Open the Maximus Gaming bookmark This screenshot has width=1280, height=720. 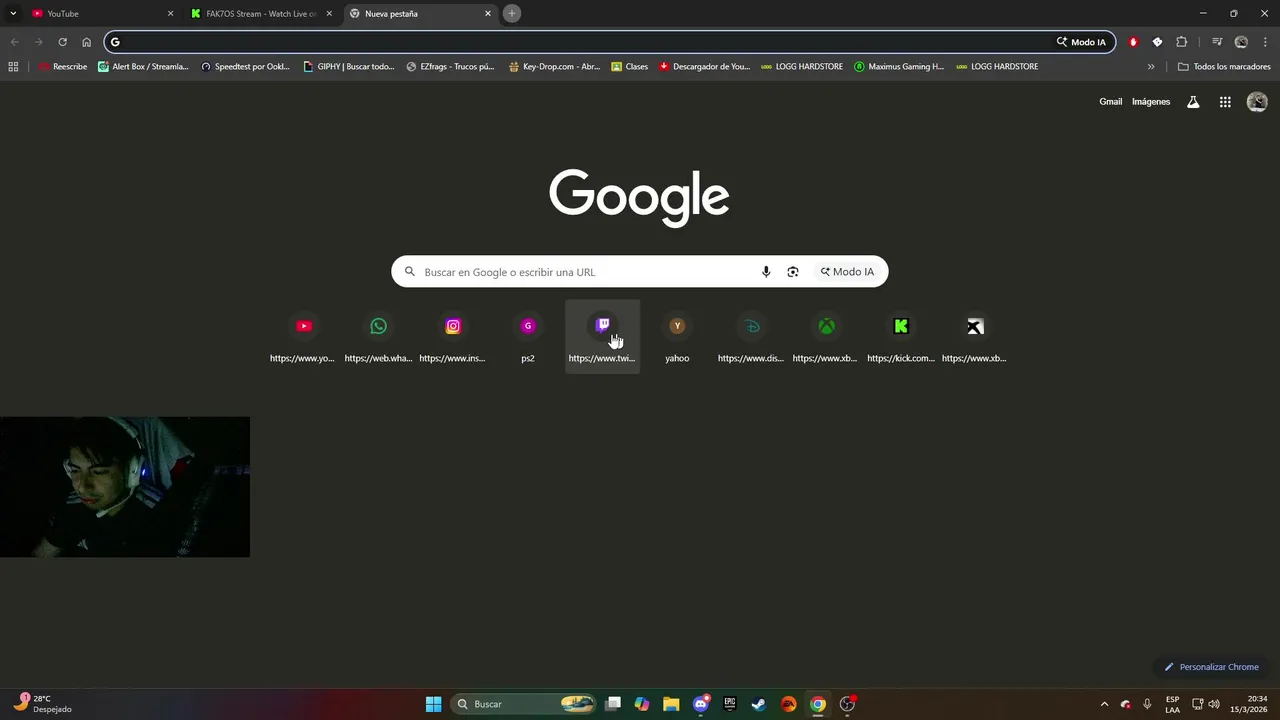point(899,67)
